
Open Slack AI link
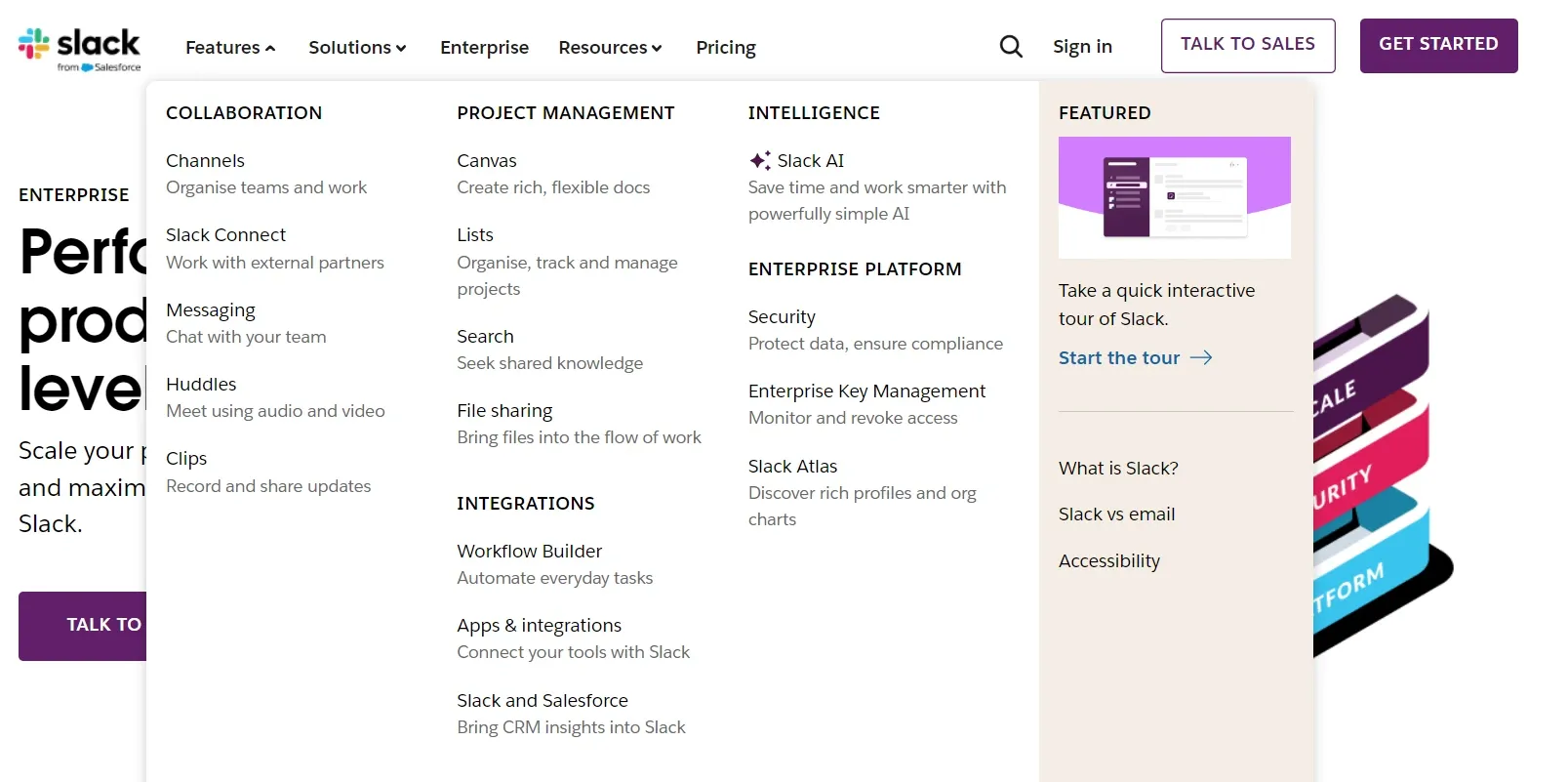click(x=811, y=160)
